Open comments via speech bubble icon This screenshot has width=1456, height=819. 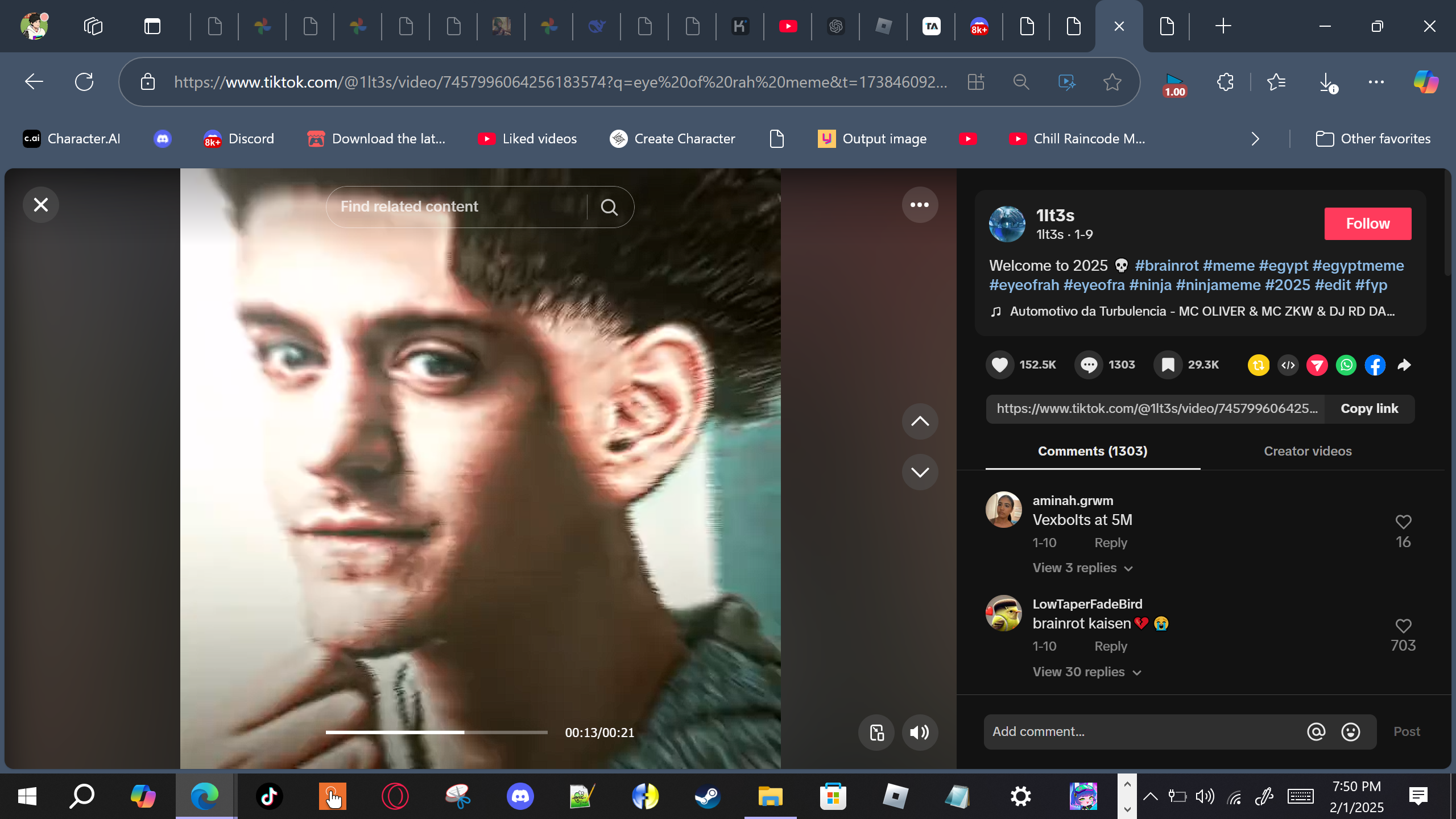tap(1089, 365)
